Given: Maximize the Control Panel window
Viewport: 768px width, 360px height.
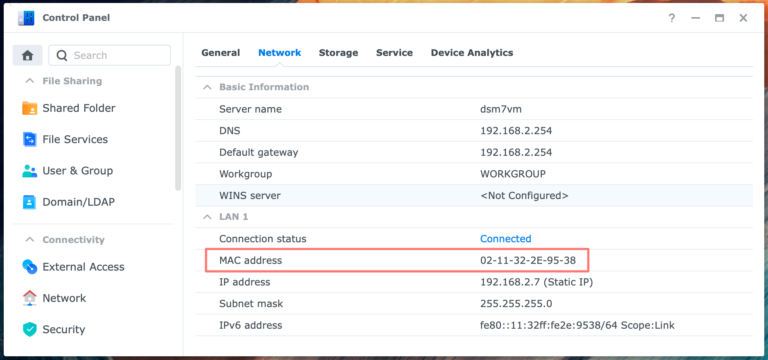Looking at the screenshot, I should pyautogui.click(x=719, y=18).
